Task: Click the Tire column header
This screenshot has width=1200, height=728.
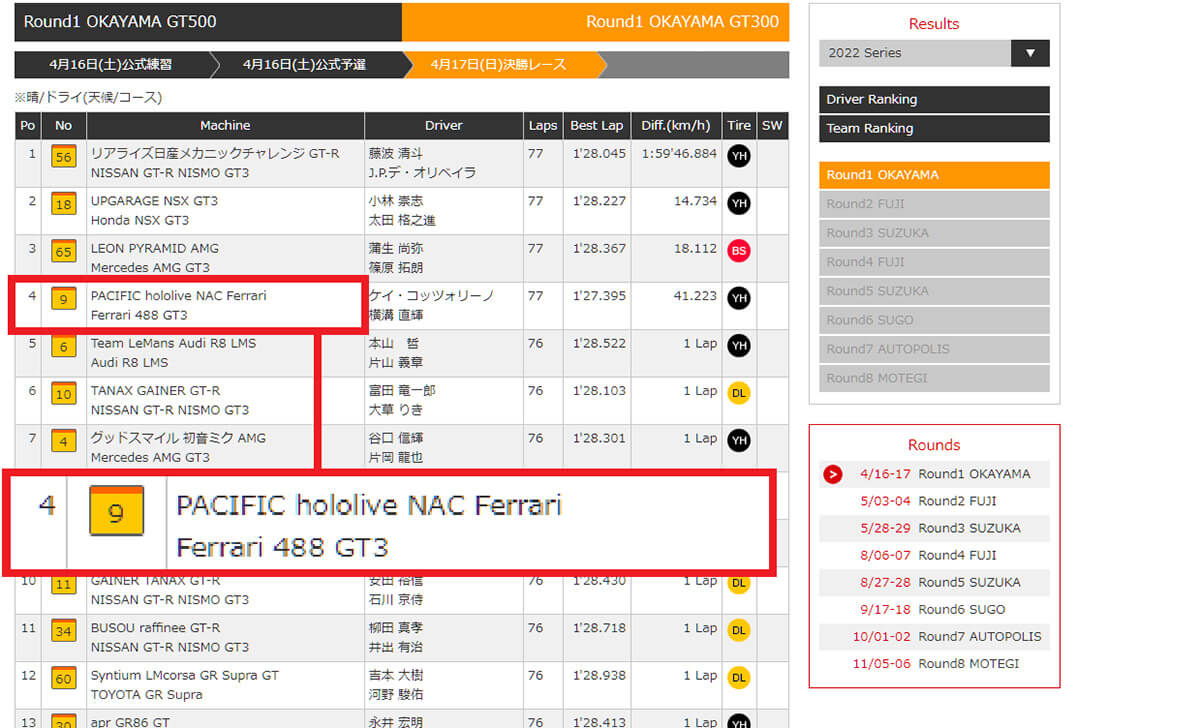Action: coord(739,126)
